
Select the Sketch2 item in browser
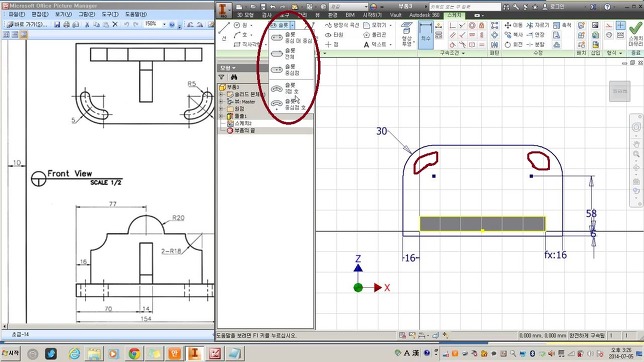(240, 123)
